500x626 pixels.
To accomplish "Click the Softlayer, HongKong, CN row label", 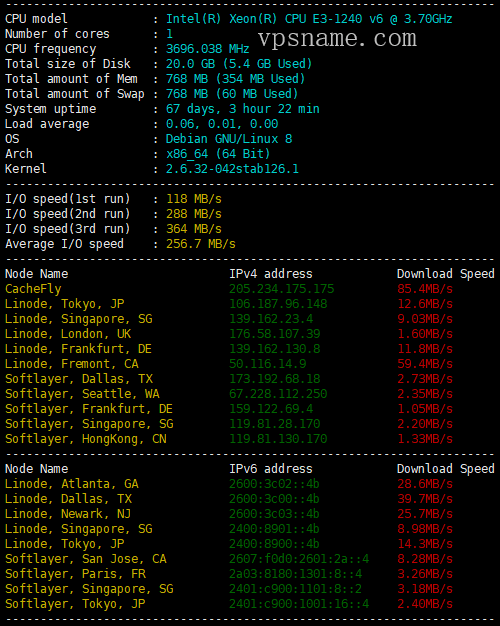I will (85, 439).
